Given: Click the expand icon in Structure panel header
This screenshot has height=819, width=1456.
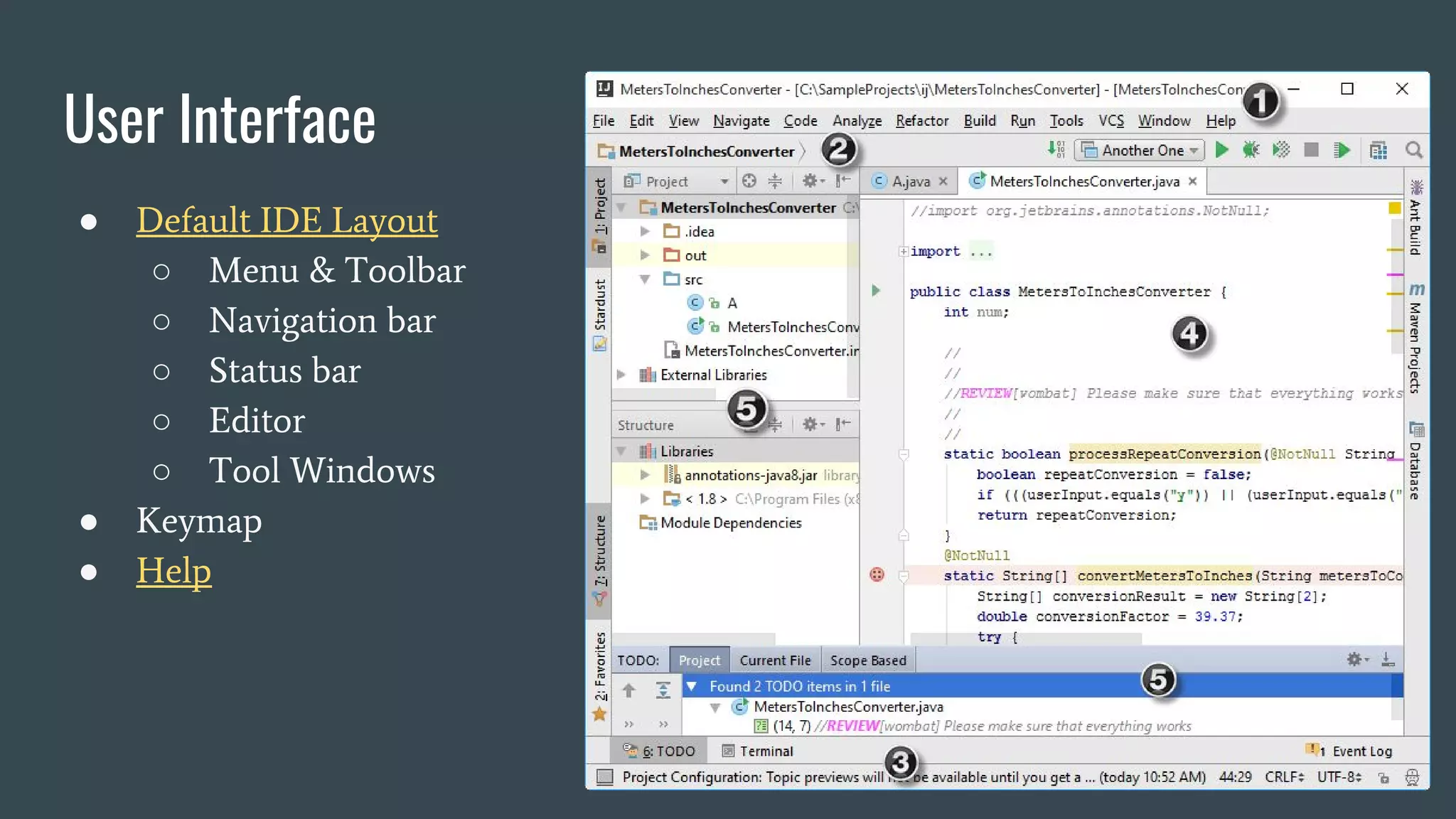Looking at the screenshot, I should [776, 424].
